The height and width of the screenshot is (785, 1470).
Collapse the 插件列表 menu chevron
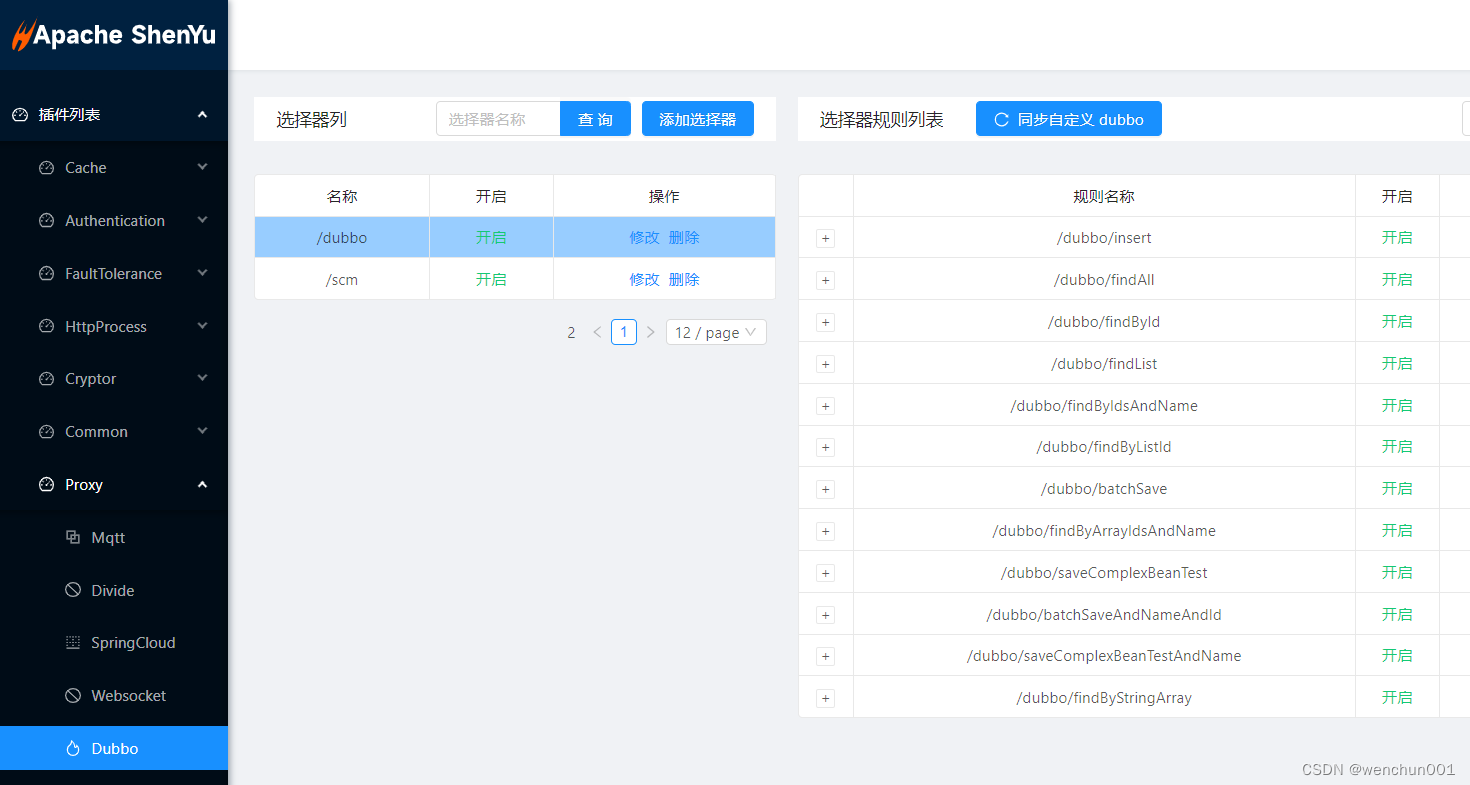(202, 115)
